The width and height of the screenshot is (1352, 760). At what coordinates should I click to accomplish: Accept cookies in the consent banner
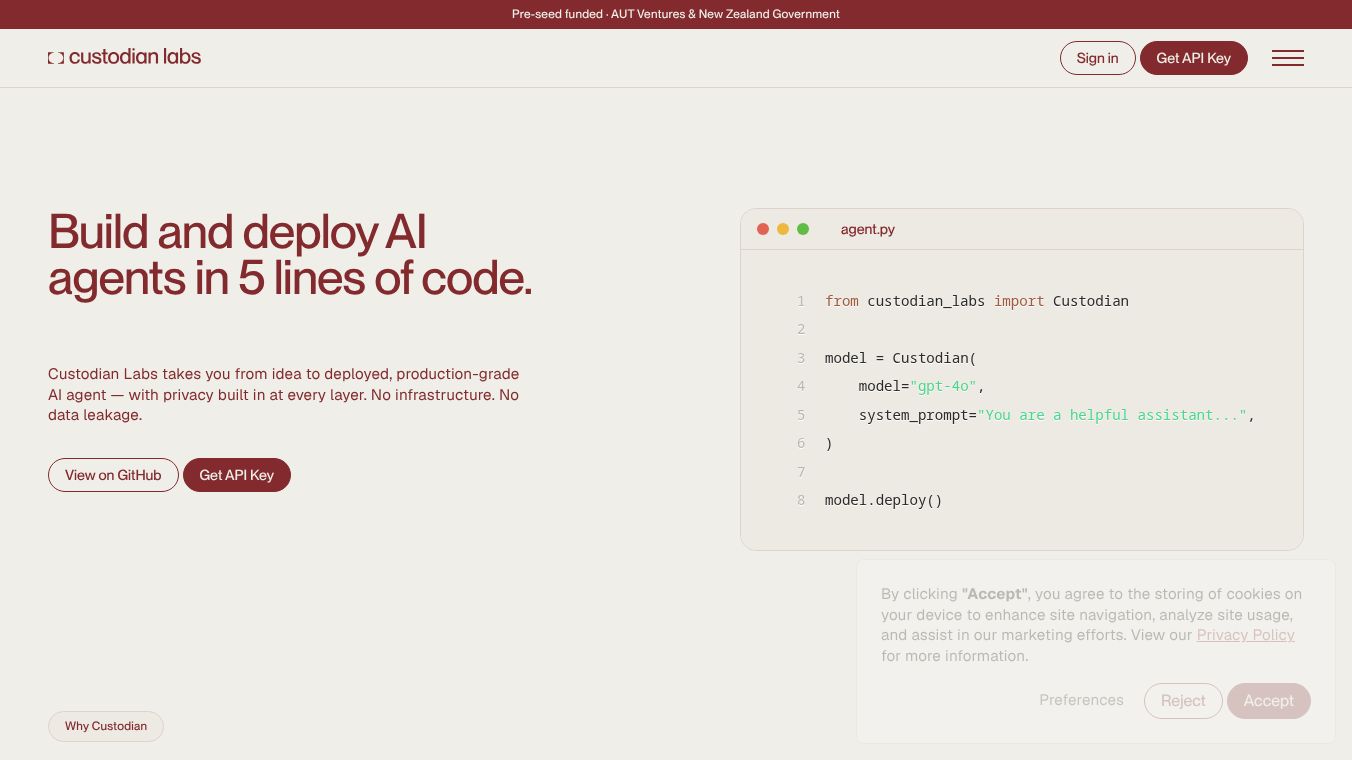pyautogui.click(x=1268, y=701)
